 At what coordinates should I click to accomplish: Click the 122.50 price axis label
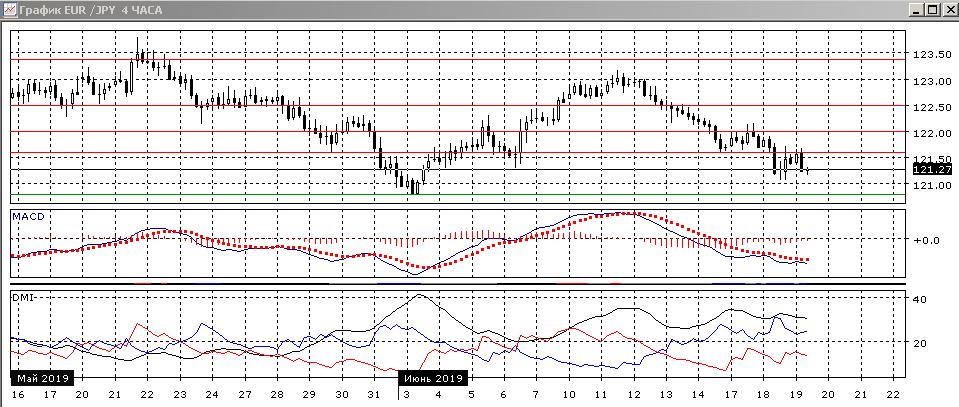coord(930,107)
